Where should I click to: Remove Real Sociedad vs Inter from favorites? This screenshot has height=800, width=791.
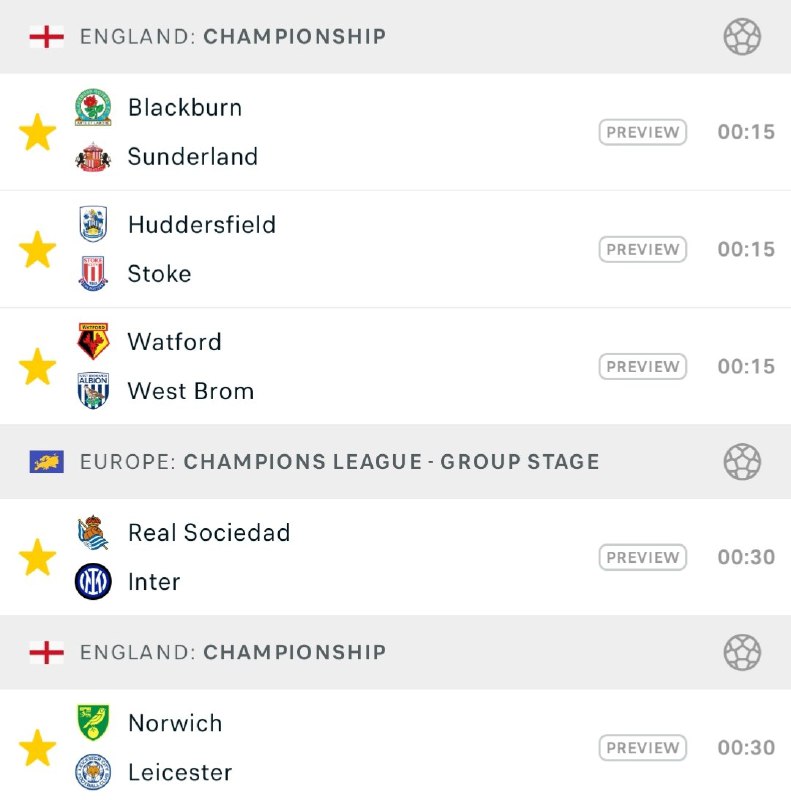[x=37, y=557]
